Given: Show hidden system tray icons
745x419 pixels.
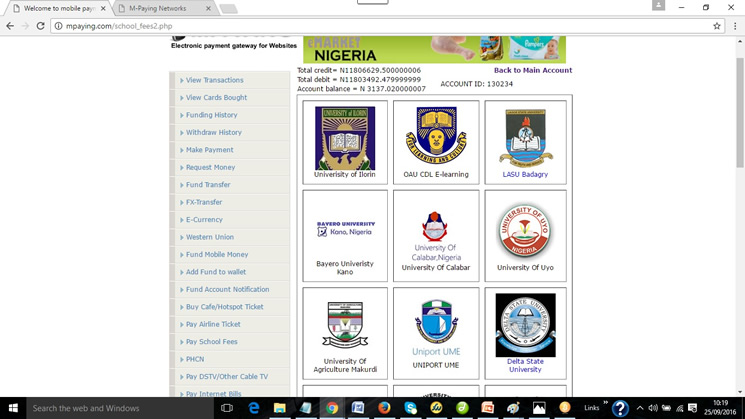Looking at the screenshot, I should tap(640, 408).
